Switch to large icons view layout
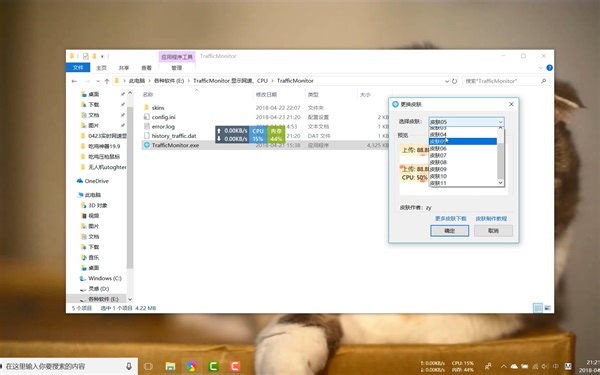Screen dimensions: 600x375 click(548, 308)
